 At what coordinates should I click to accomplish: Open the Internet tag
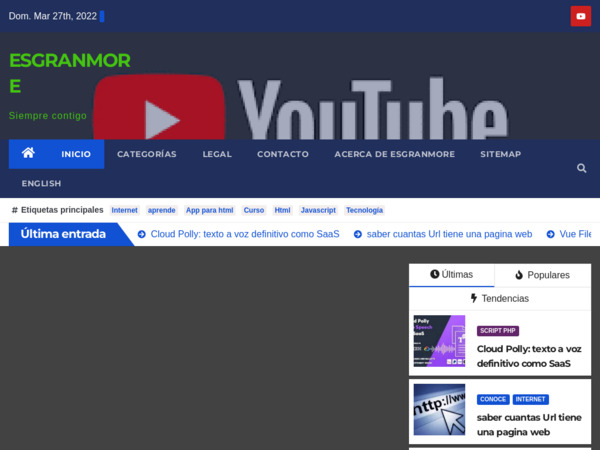(x=124, y=210)
